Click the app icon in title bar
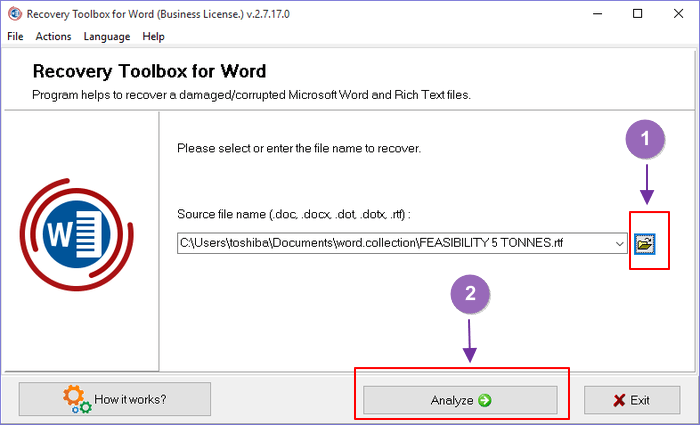 (x=15, y=14)
